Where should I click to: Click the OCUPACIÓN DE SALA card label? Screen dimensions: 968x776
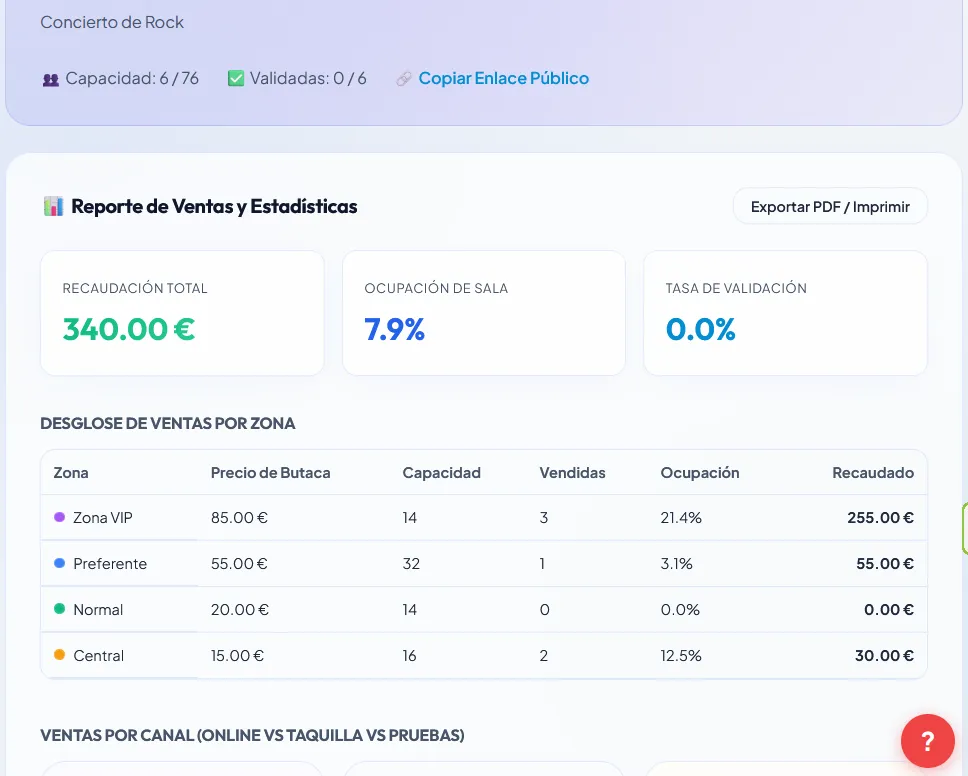click(436, 288)
